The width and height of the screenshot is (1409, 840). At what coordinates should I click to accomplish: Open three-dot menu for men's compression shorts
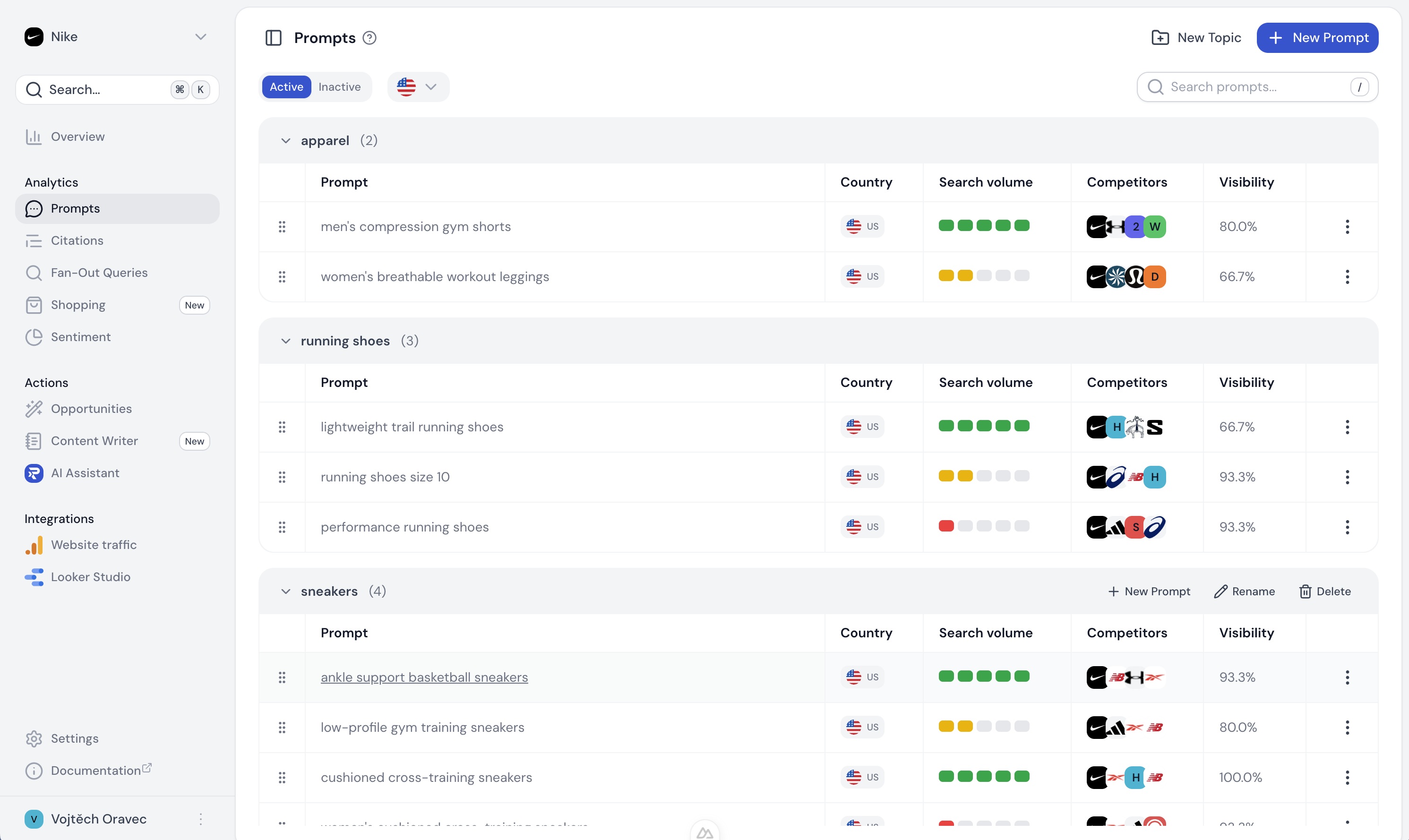pos(1347,226)
